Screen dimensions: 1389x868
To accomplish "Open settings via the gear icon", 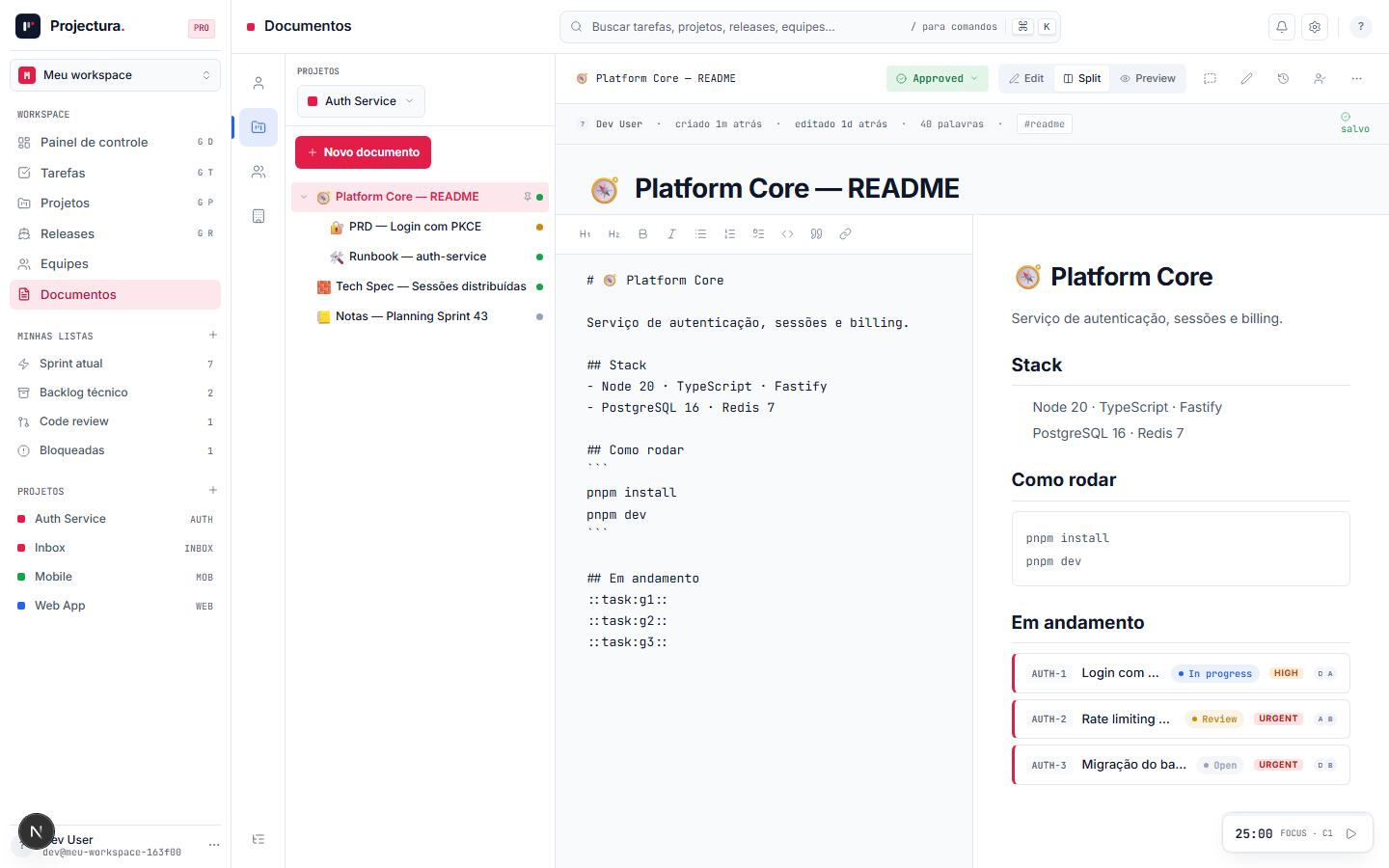I will 1315,27.
